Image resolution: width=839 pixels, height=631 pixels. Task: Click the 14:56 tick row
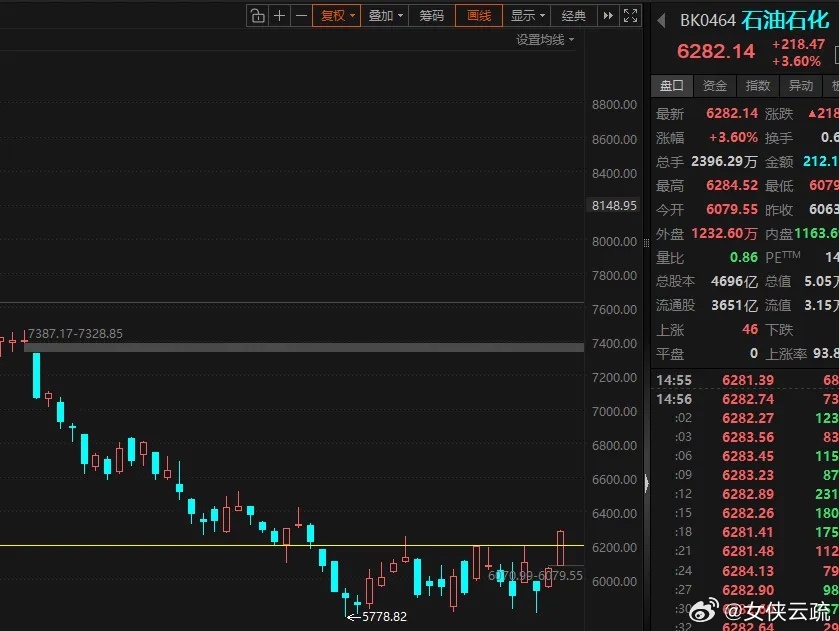coord(745,399)
